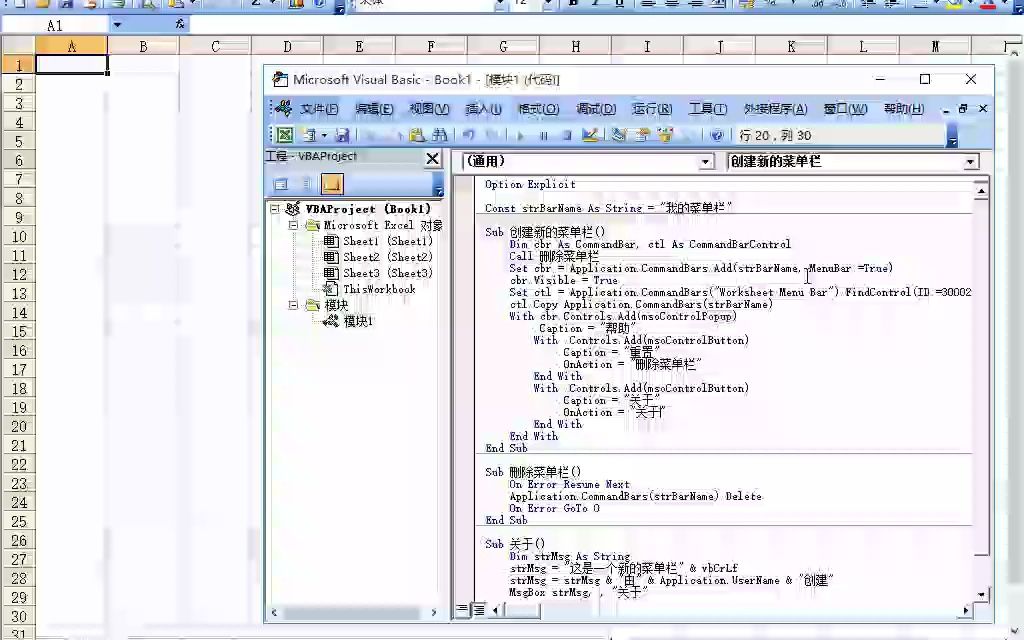Screen dimensions: 1024x640
Task: Close the 工程 - VBAProject panel
Action: tap(432, 158)
